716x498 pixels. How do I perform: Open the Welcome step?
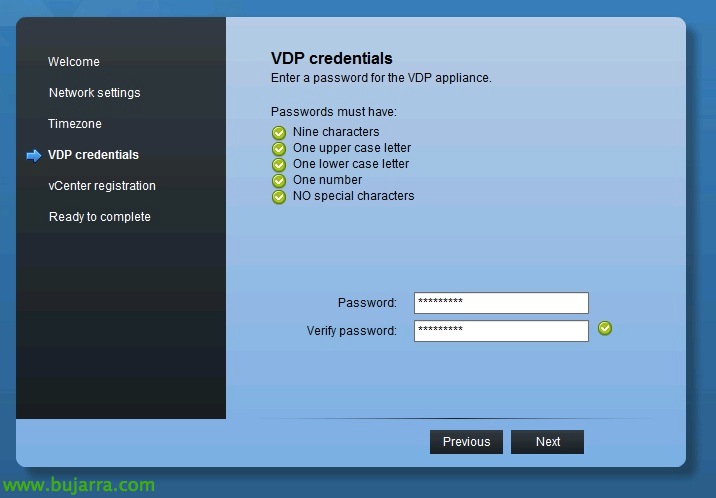point(74,62)
